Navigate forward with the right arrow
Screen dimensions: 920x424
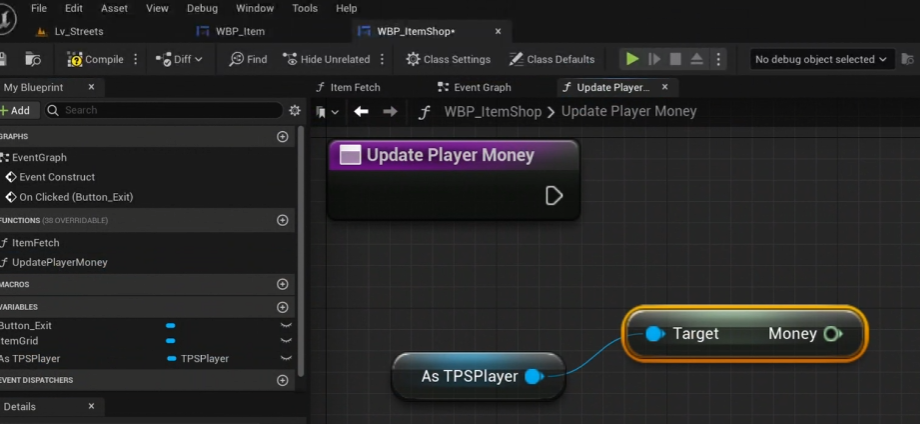(390, 111)
